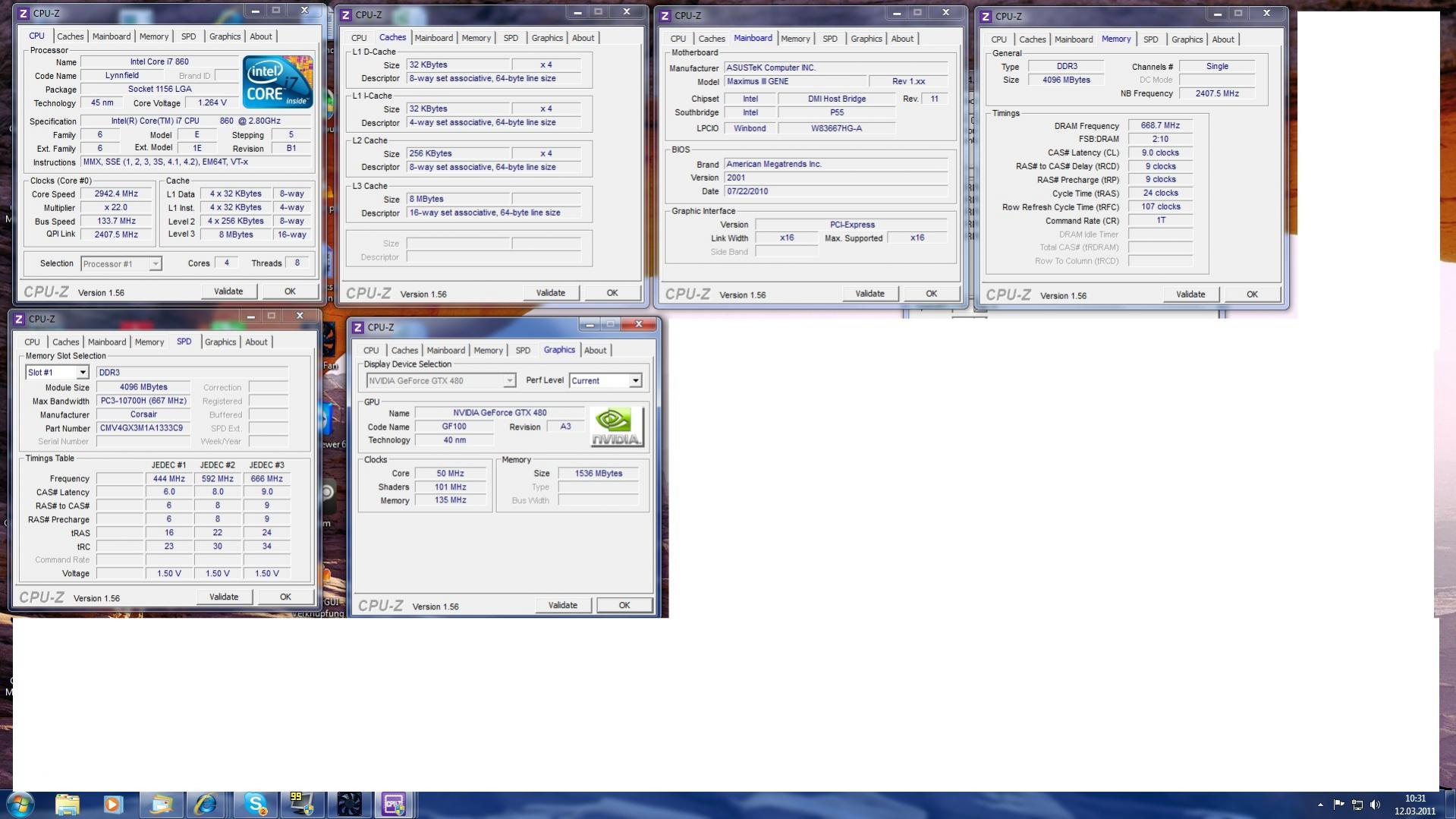Image resolution: width=1456 pixels, height=819 pixels.
Task: Click the CPU-Z taskbar icon
Action: click(394, 805)
